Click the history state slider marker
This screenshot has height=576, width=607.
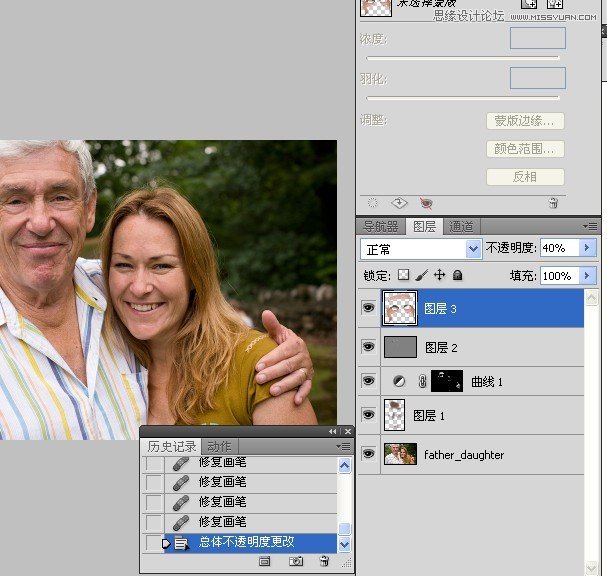[166, 543]
